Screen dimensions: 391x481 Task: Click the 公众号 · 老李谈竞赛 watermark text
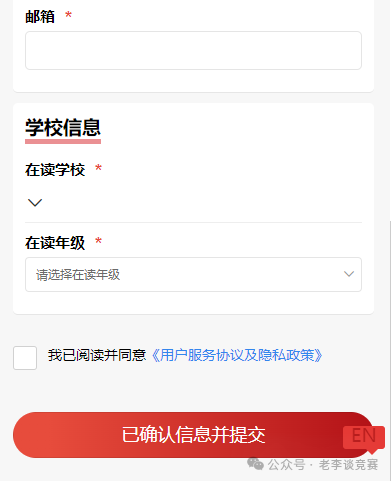(x=323, y=465)
